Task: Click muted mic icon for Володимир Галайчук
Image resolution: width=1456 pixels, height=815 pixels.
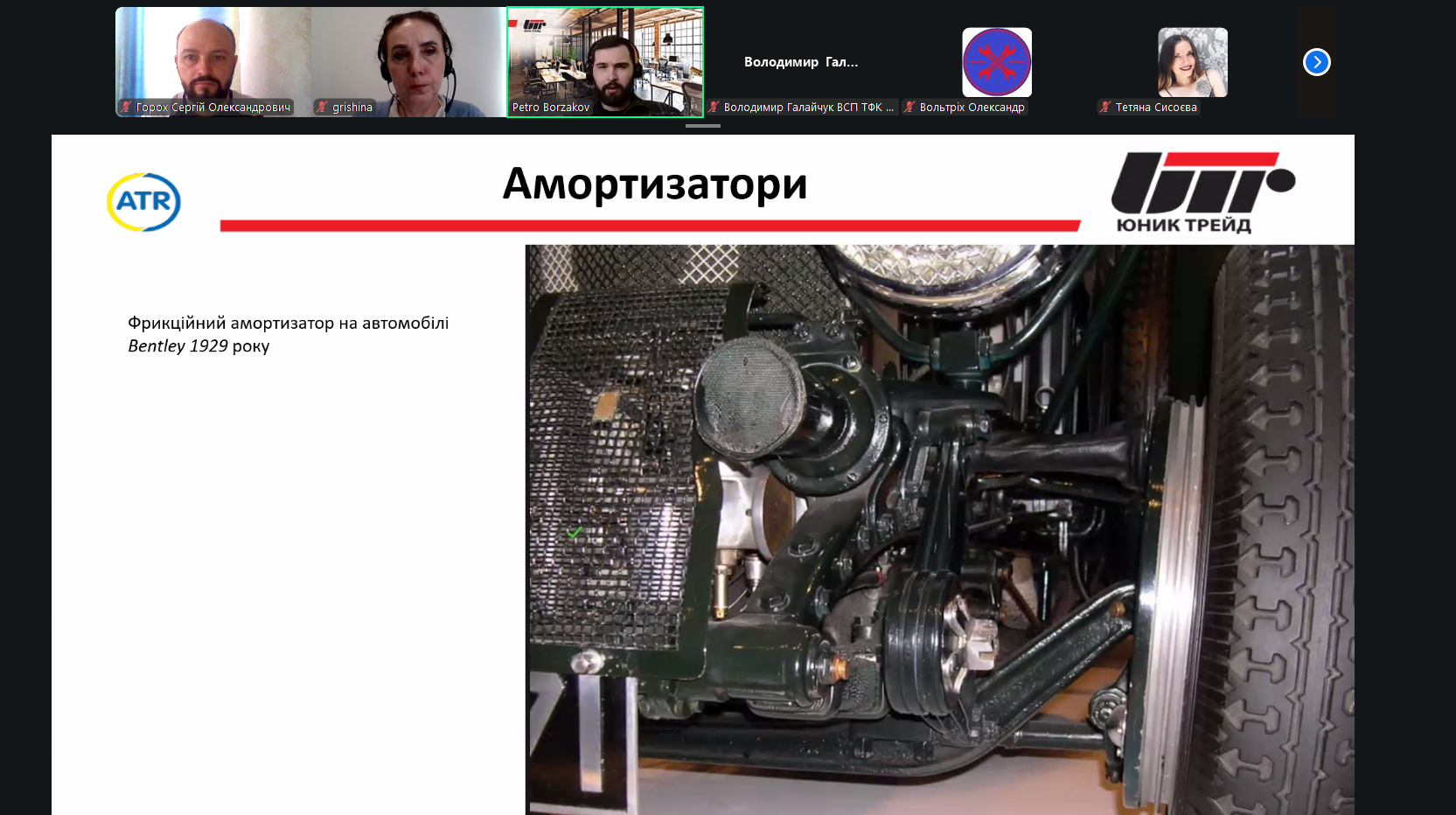Action: [x=714, y=108]
